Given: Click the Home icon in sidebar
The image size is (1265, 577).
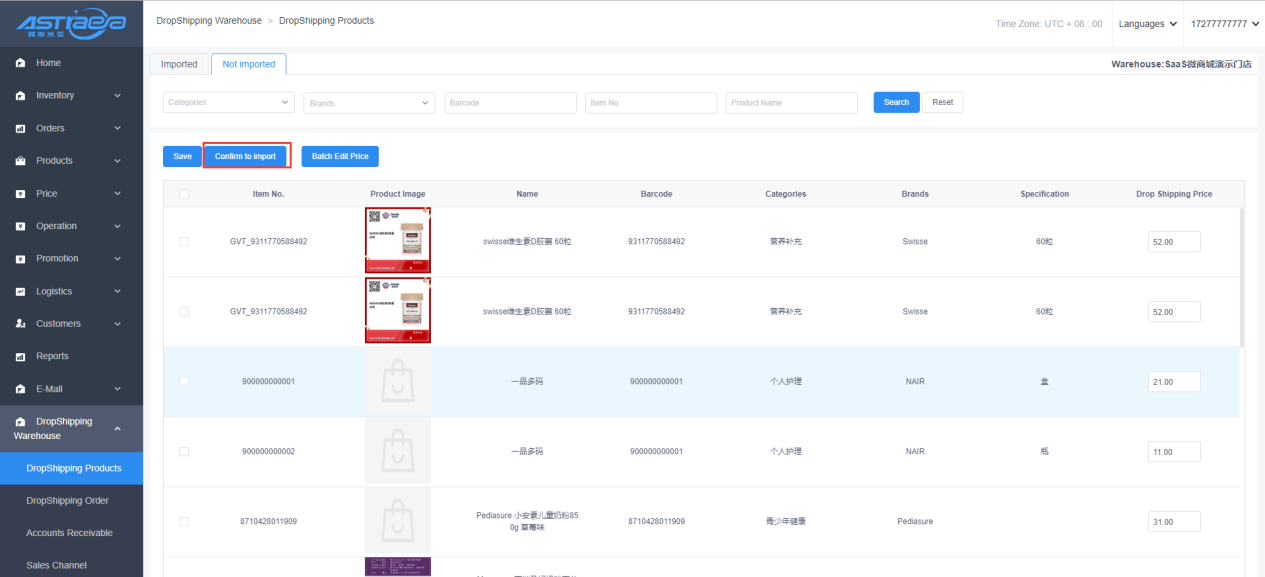Looking at the screenshot, I should coord(20,63).
